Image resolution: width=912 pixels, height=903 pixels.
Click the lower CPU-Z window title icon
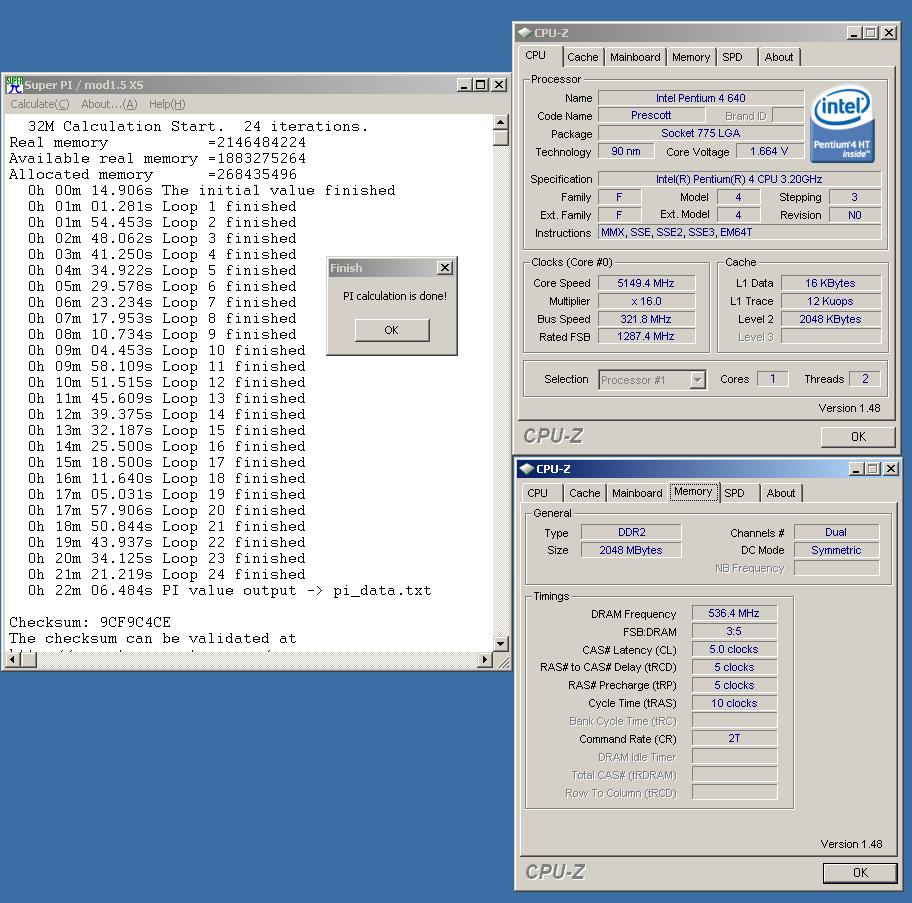pos(527,469)
